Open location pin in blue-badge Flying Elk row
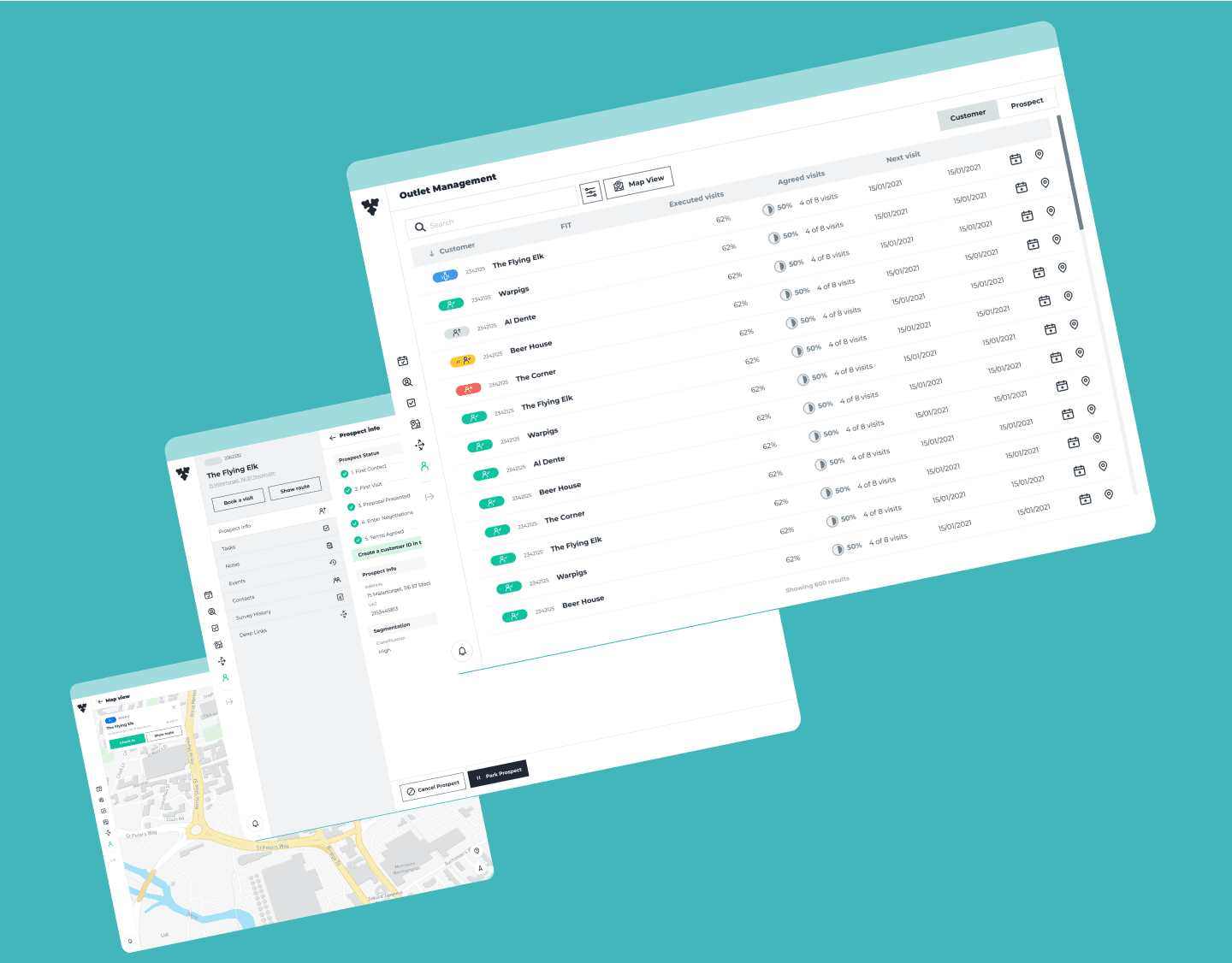Viewport: 1232px width, 963px height. [1039, 155]
